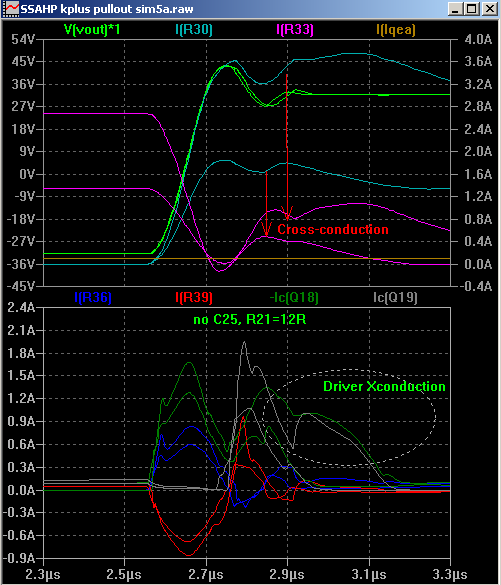Click the Ic(Q19) trace label

(395, 297)
